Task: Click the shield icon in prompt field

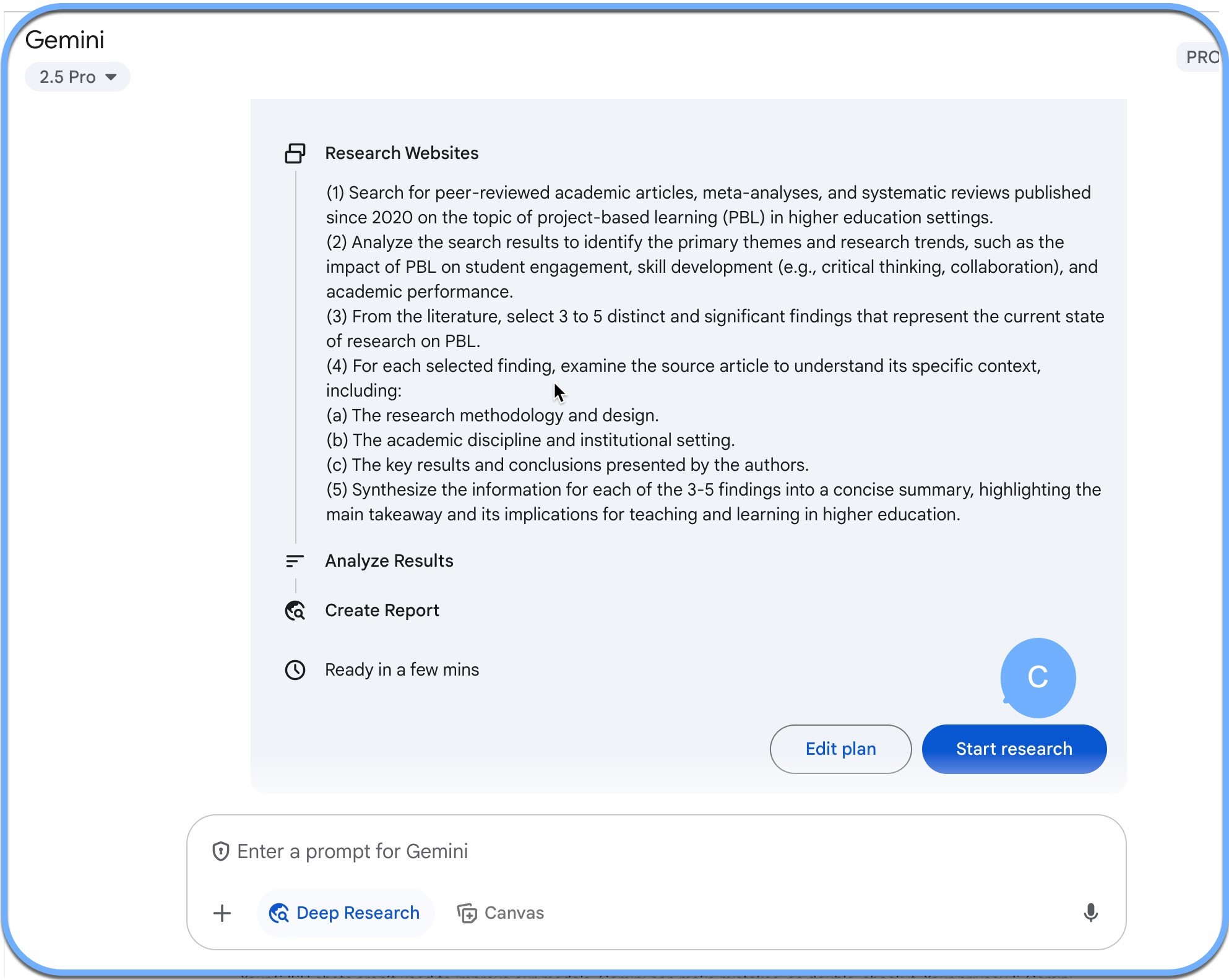Action: [x=221, y=851]
